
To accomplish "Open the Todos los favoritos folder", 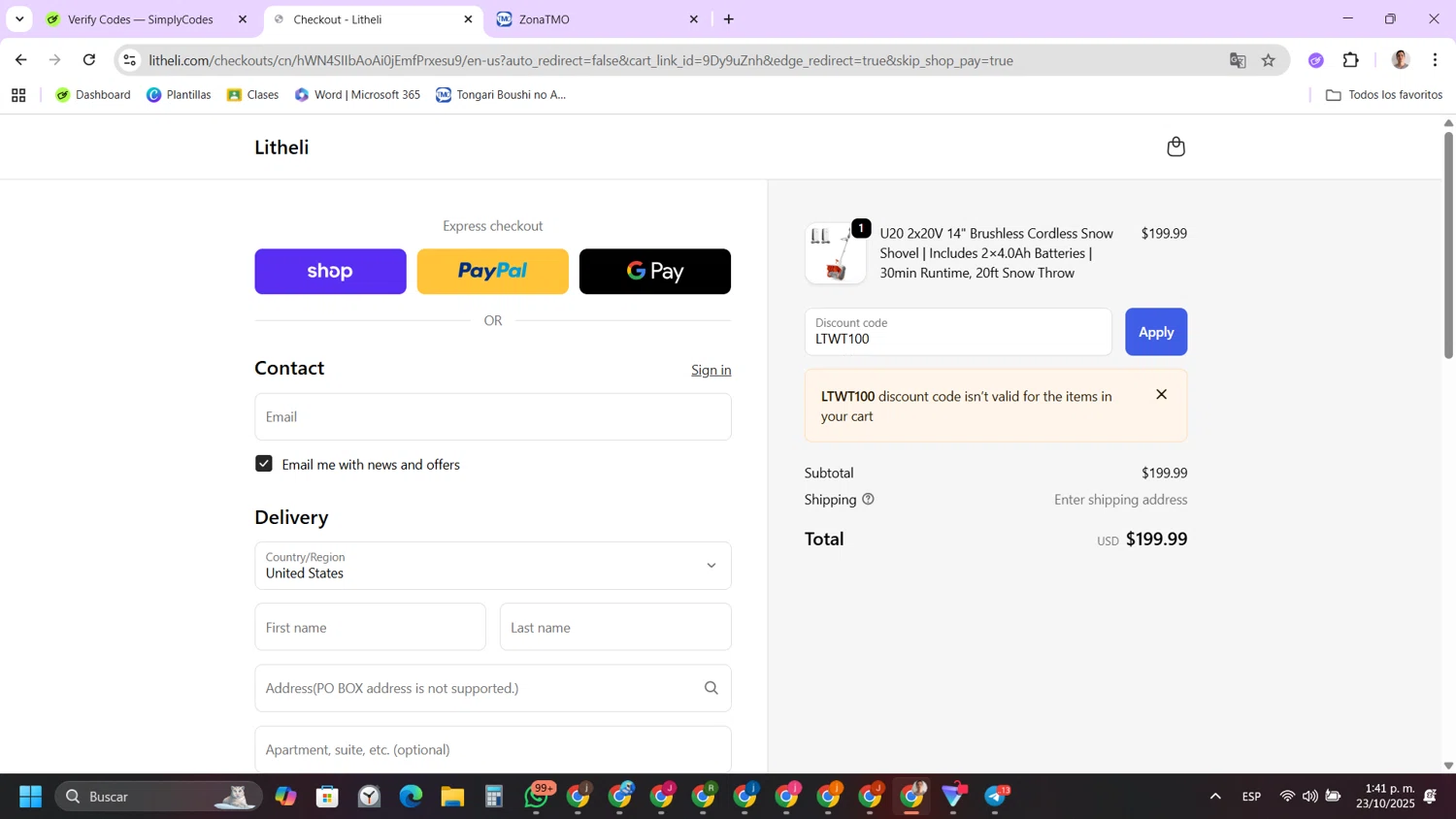I will pyautogui.click(x=1384, y=95).
